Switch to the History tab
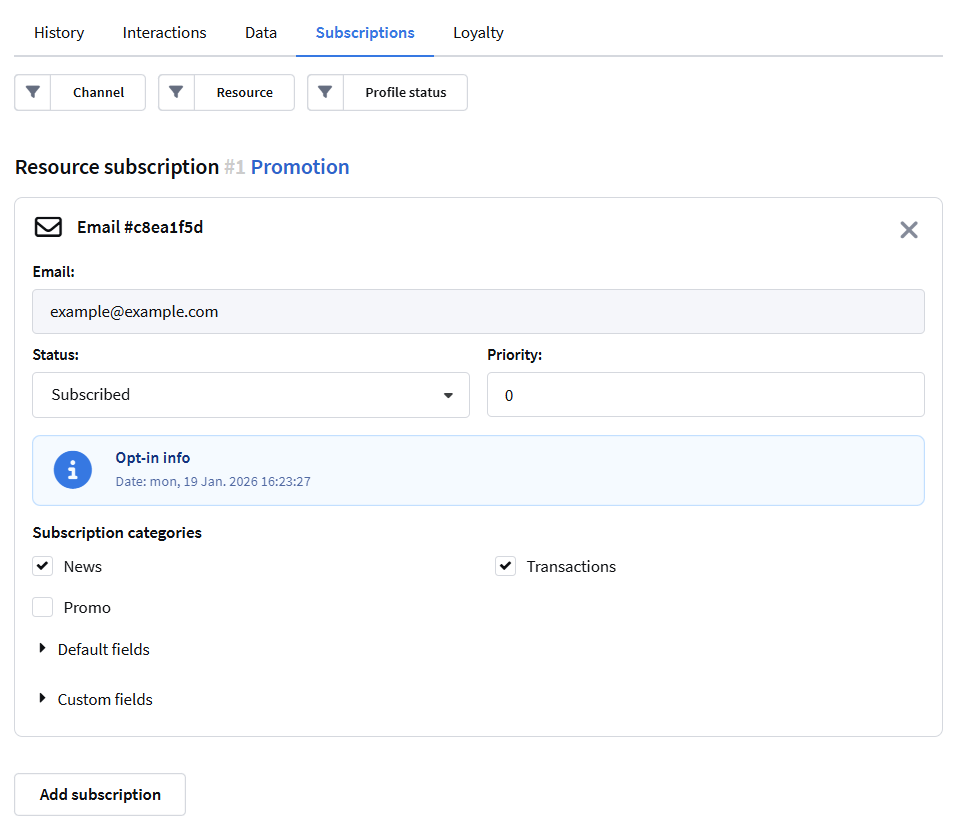Image resolution: width=955 pixels, height=829 pixels. (x=59, y=32)
